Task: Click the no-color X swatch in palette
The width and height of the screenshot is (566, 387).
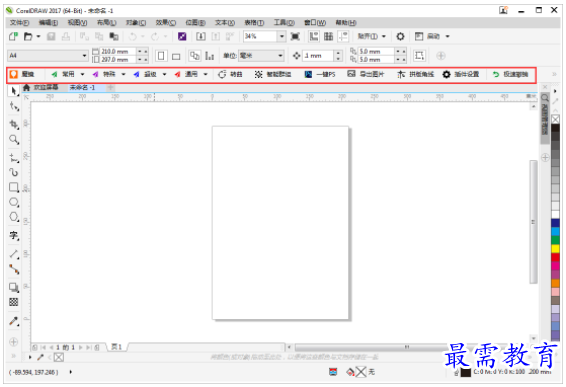Action: pos(555,119)
